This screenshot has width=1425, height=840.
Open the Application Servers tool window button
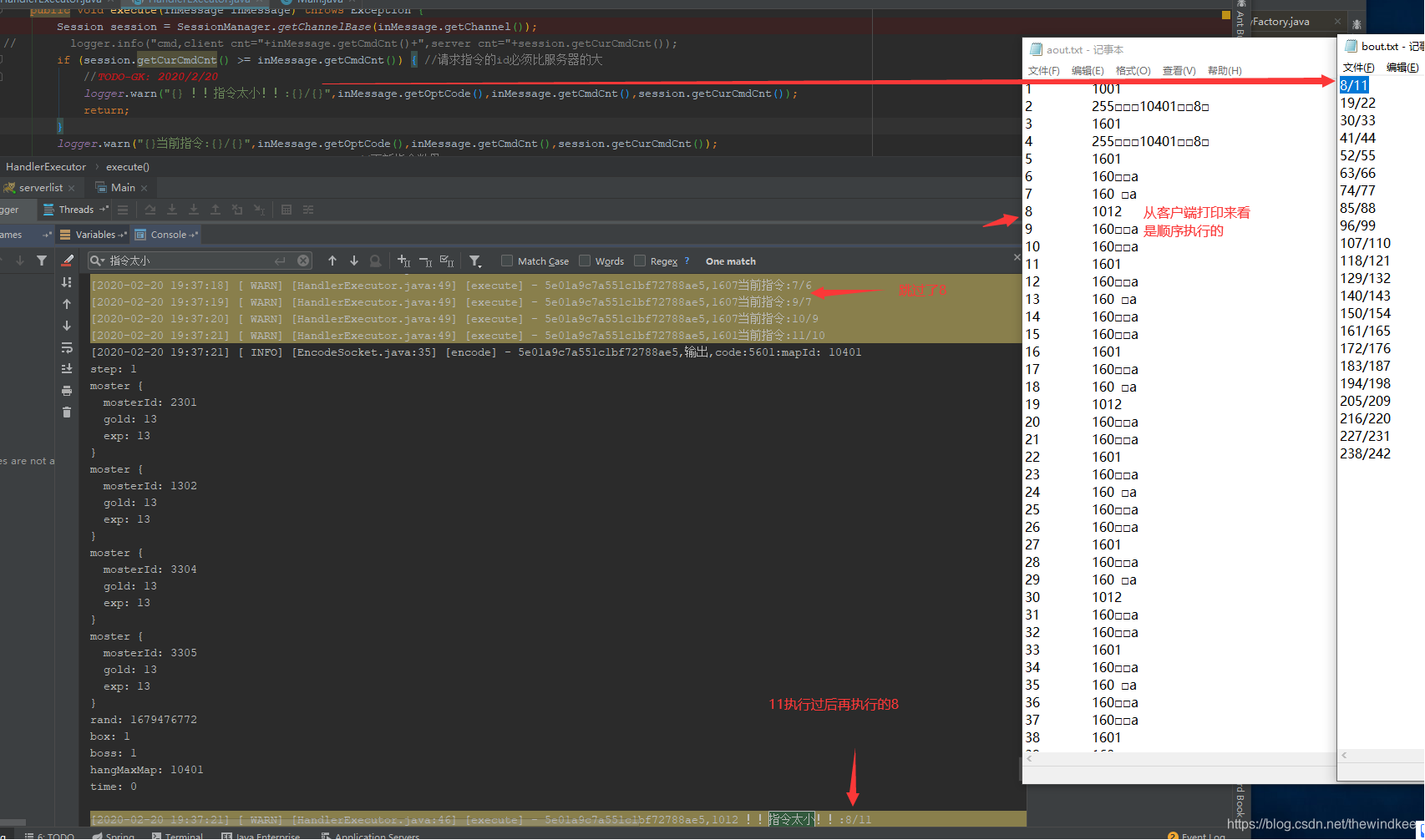(370, 835)
